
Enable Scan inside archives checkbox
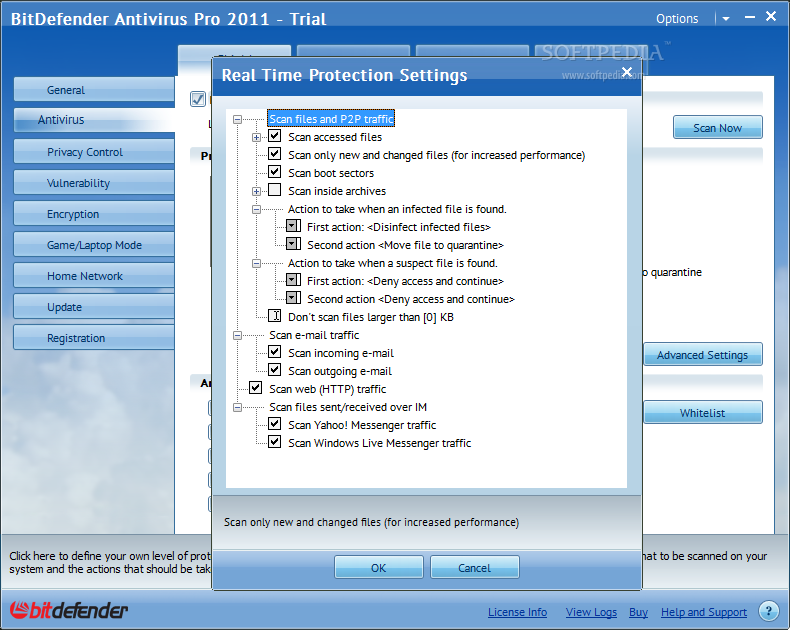coord(275,190)
